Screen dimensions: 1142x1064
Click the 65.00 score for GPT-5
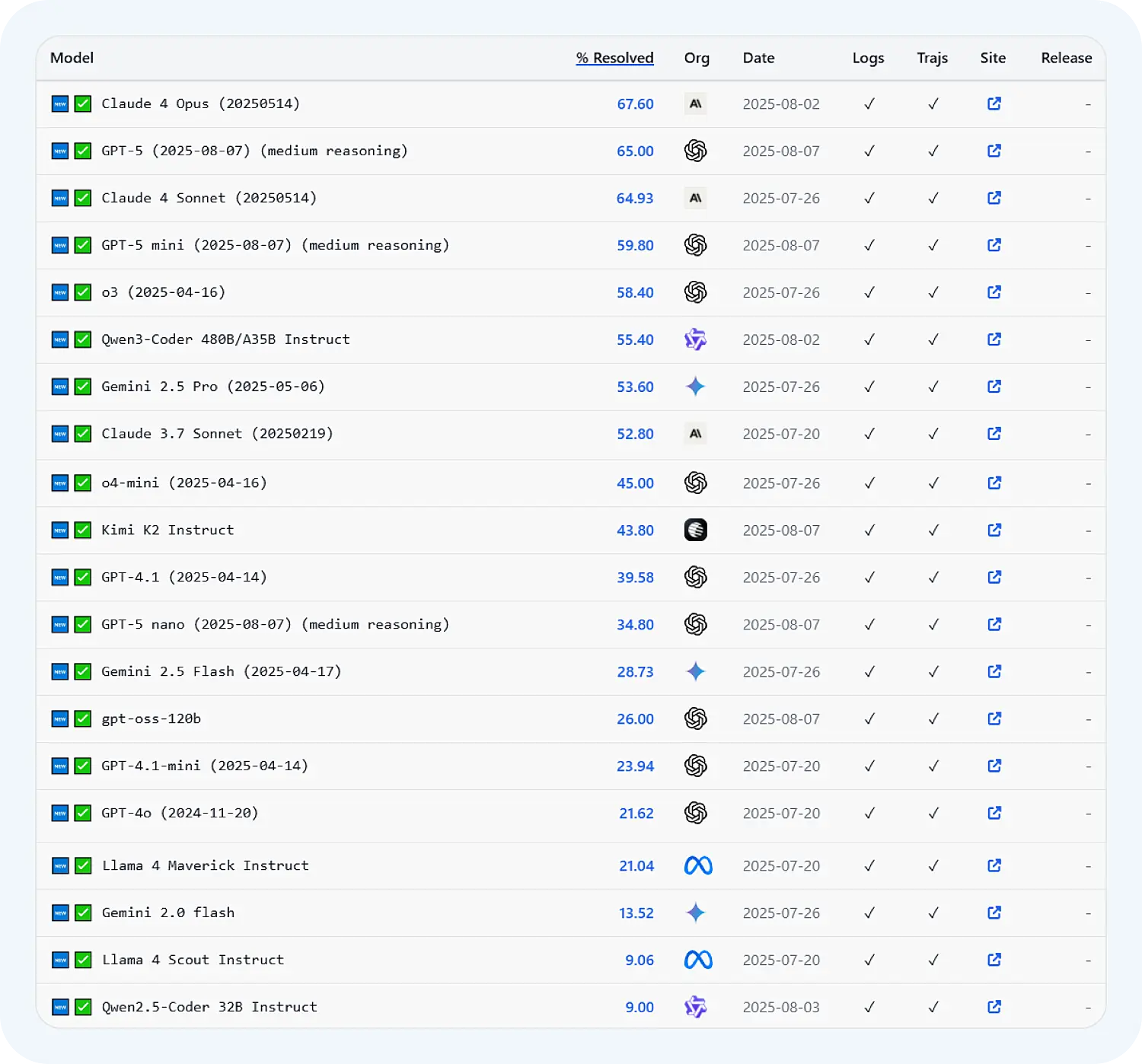635,151
